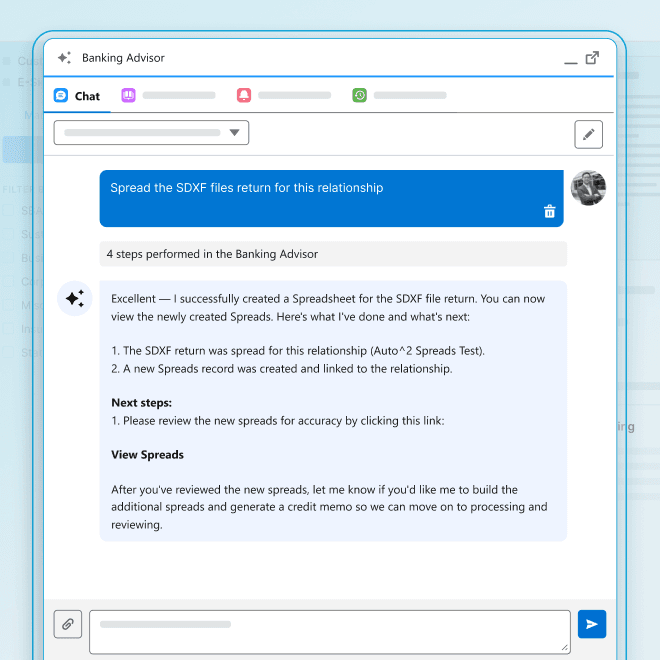Click the user profile photo
The width and height of the screenshot is (660, 660).
click(588, 188)
